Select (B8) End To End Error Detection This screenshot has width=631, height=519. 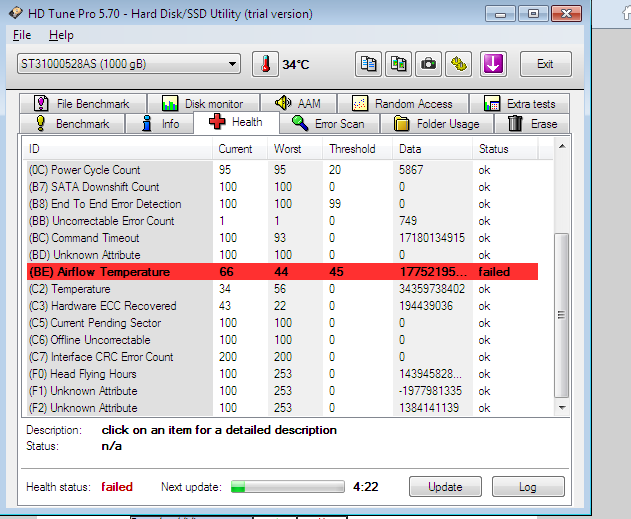coord(283,204)
